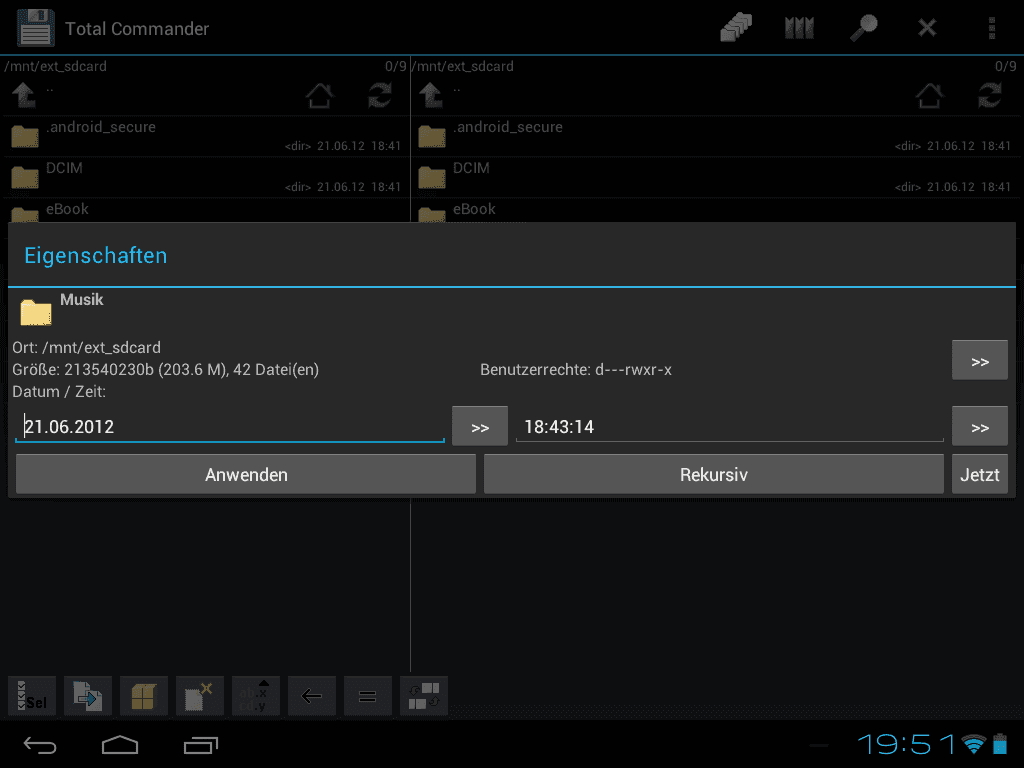Tap the pack archive icon in bottom toolbar
The width and height of the screenshot is (1024, 768).
click(144, 696)
